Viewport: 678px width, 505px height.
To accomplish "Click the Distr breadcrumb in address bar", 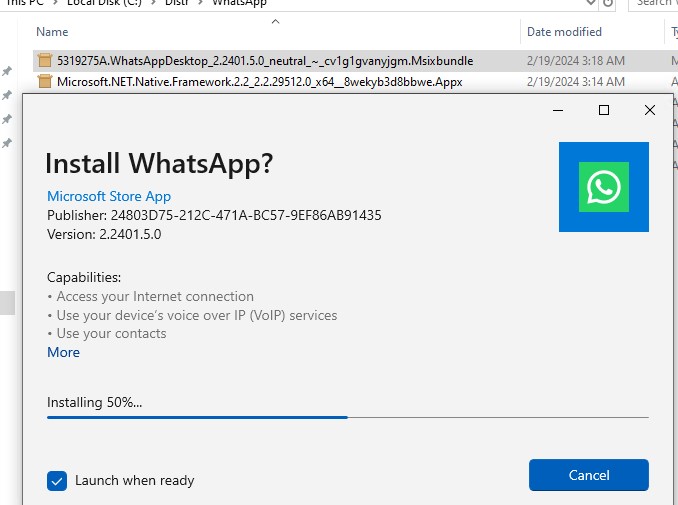I will tap(177, 3).
